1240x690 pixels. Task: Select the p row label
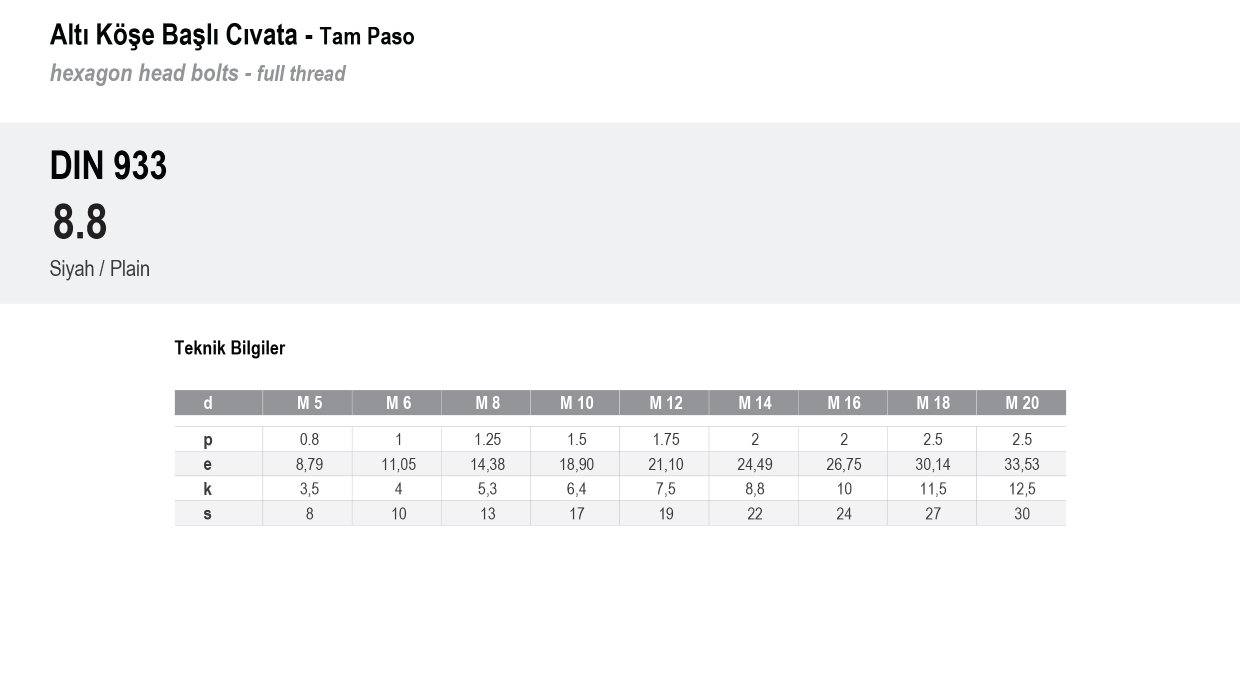pyautogui.click(x=208, y=440)
